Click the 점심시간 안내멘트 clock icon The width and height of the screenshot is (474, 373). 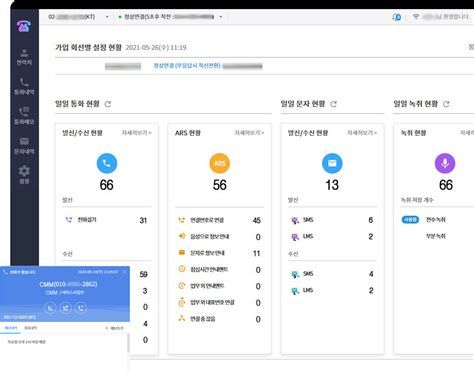coord(182,269)
